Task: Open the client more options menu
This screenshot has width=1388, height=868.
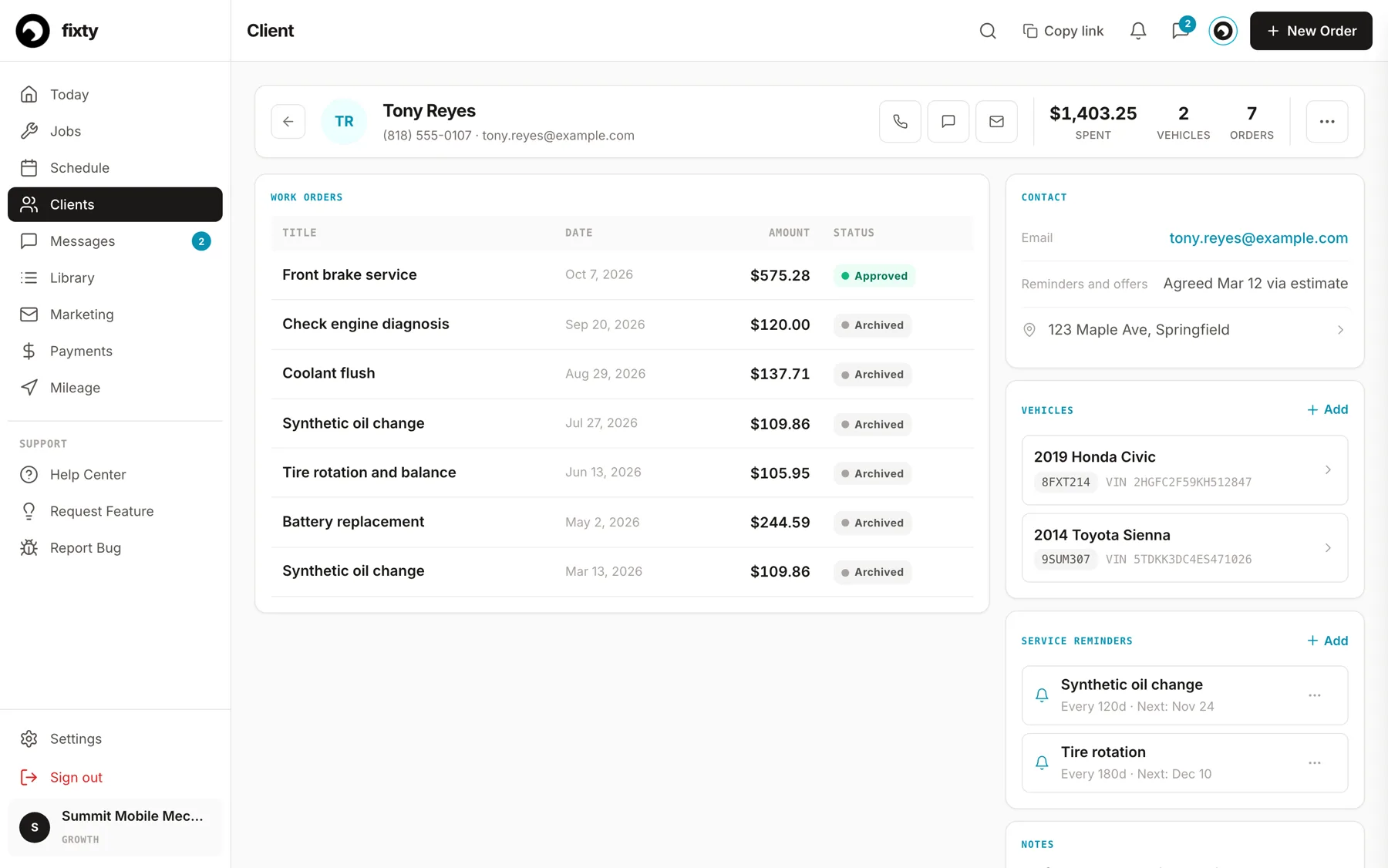Action: (x=1327, y=122)
